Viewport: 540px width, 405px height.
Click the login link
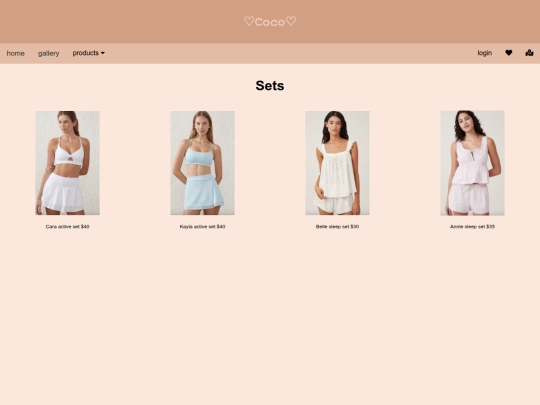tap(485, 53)
